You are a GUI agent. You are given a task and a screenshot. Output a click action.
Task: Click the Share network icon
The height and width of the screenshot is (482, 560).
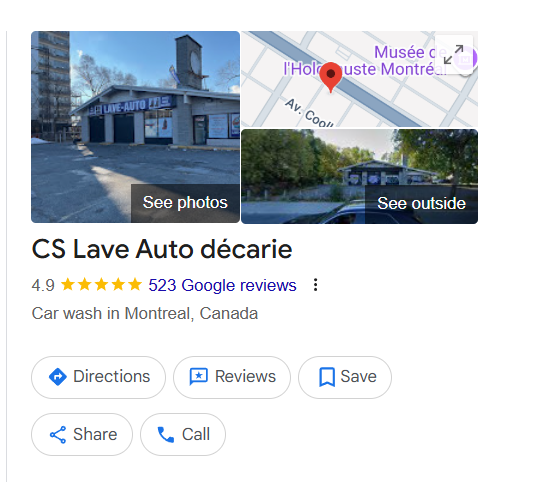[x=58, y=435]
